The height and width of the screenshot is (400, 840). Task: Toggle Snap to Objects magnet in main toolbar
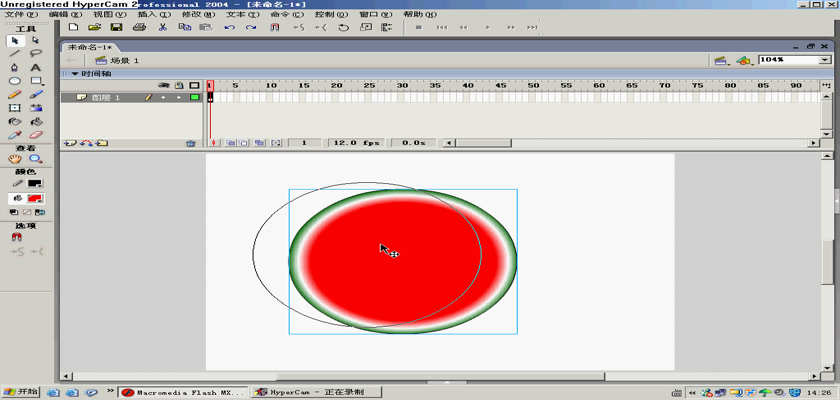pyautogui.click(x=274, y=27)
